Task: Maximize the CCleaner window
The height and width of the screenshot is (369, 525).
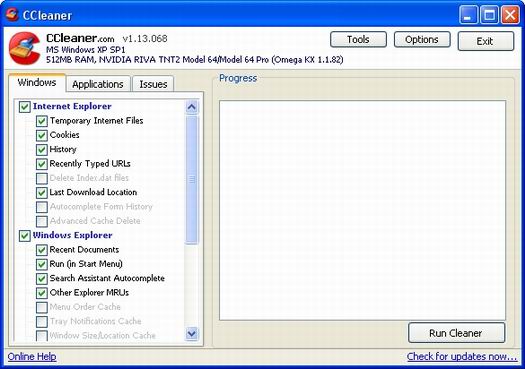Action: coord(489,15)
